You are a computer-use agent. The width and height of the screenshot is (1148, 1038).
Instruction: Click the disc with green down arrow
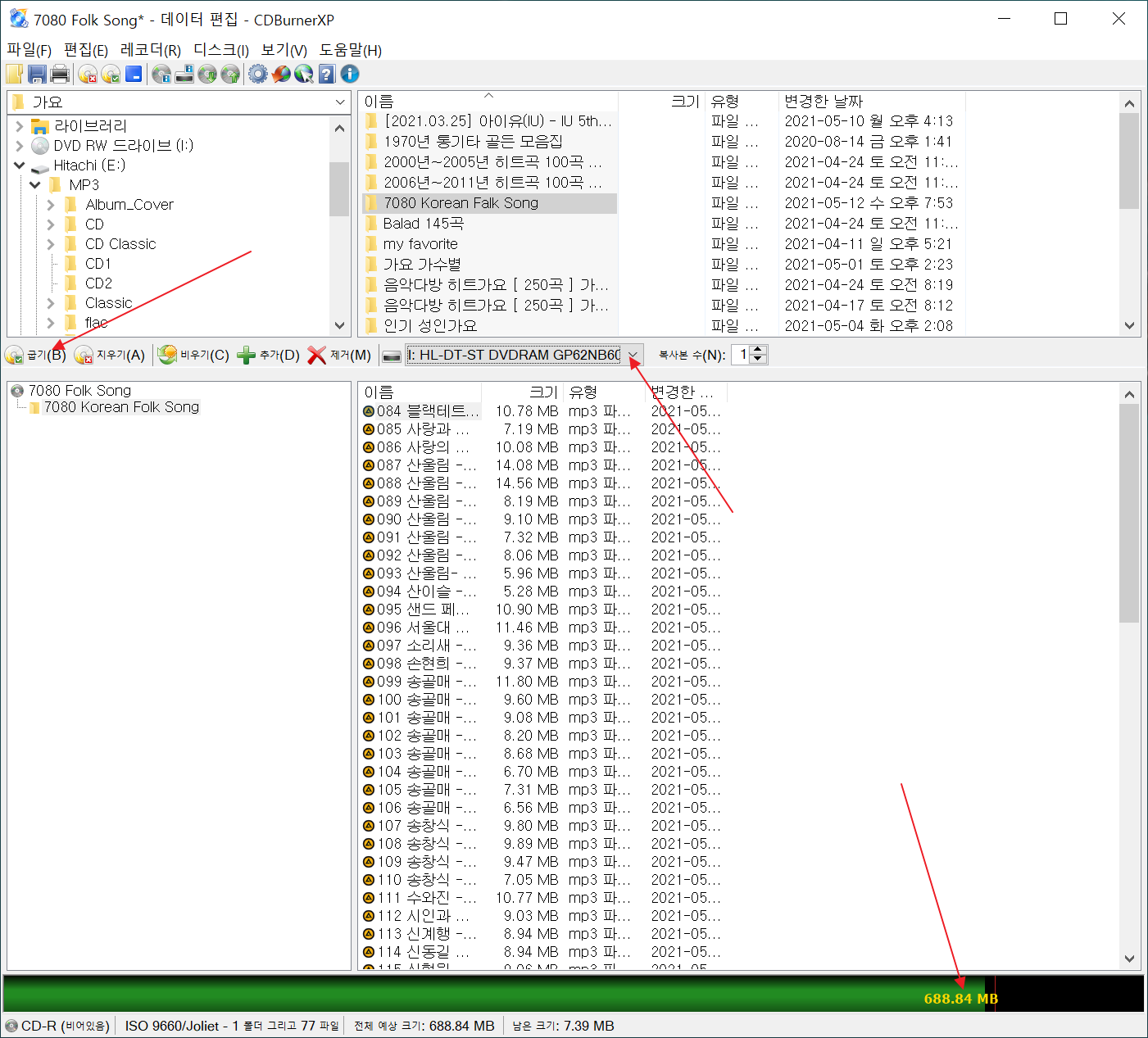[207, 75]
